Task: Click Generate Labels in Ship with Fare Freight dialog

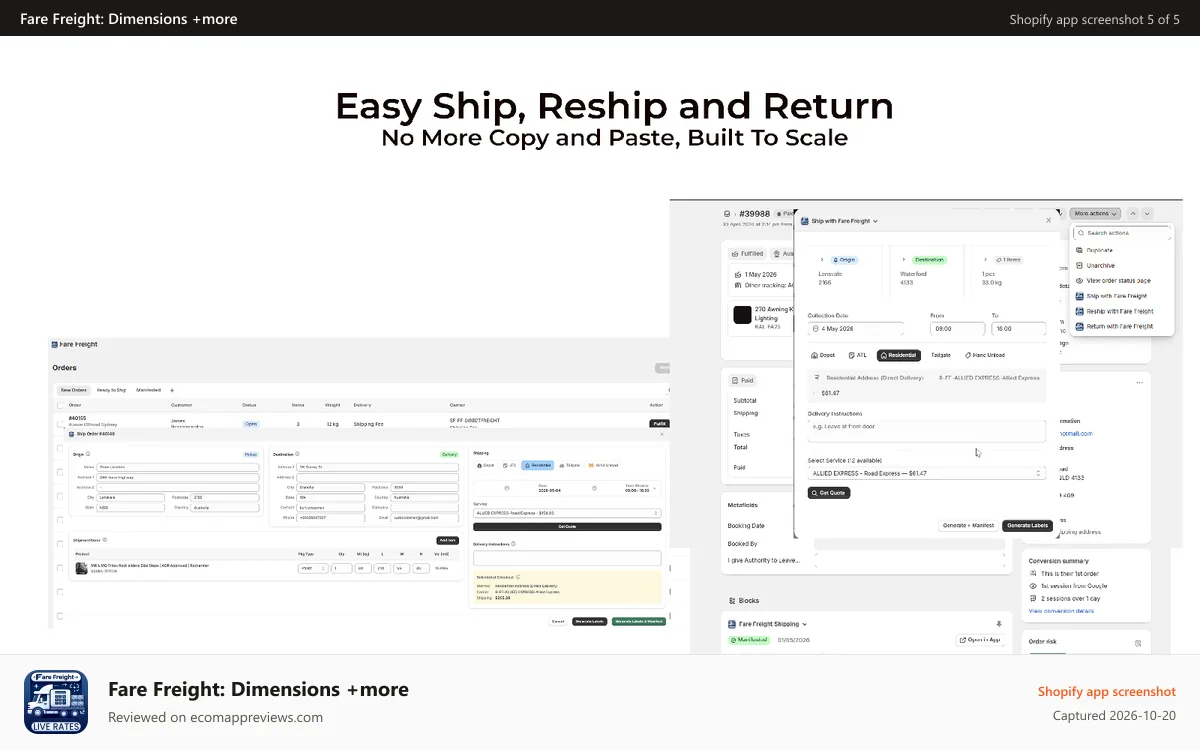Action: pos(1028,526)
